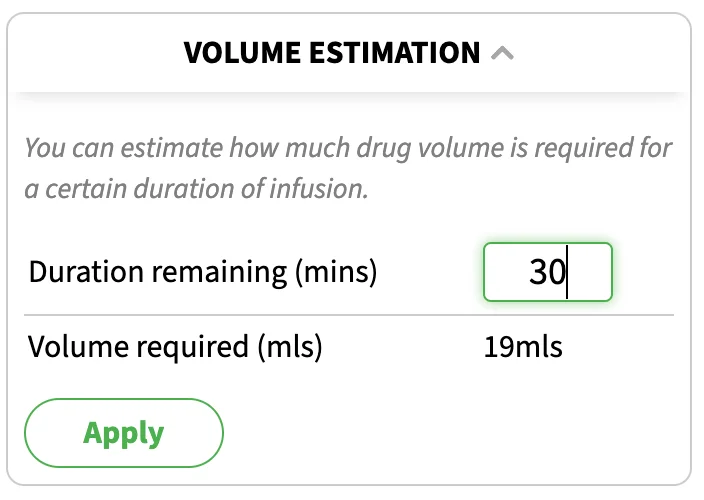Click the Volume required (mls) label
Screen dimensions: 704x500
[x=175, y=347]
